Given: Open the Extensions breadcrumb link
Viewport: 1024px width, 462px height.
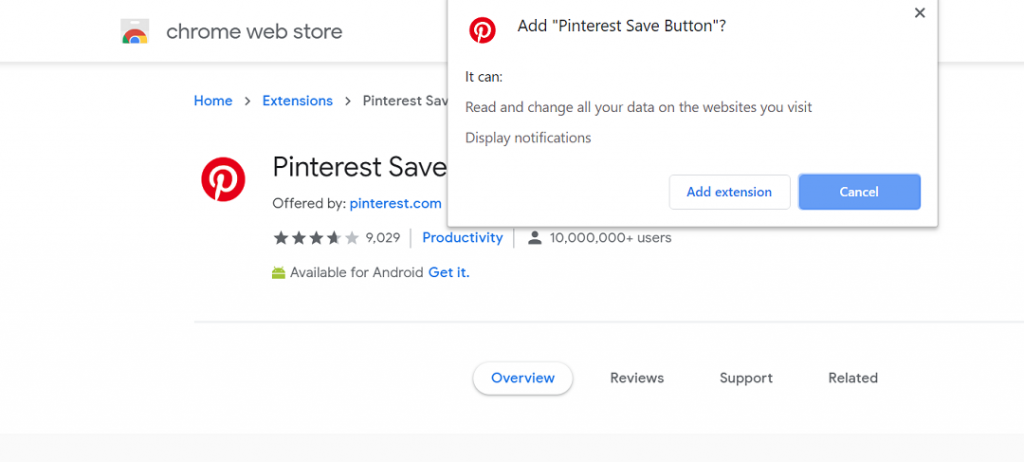Looking at the screenshot, I should (x=297, y=101).
